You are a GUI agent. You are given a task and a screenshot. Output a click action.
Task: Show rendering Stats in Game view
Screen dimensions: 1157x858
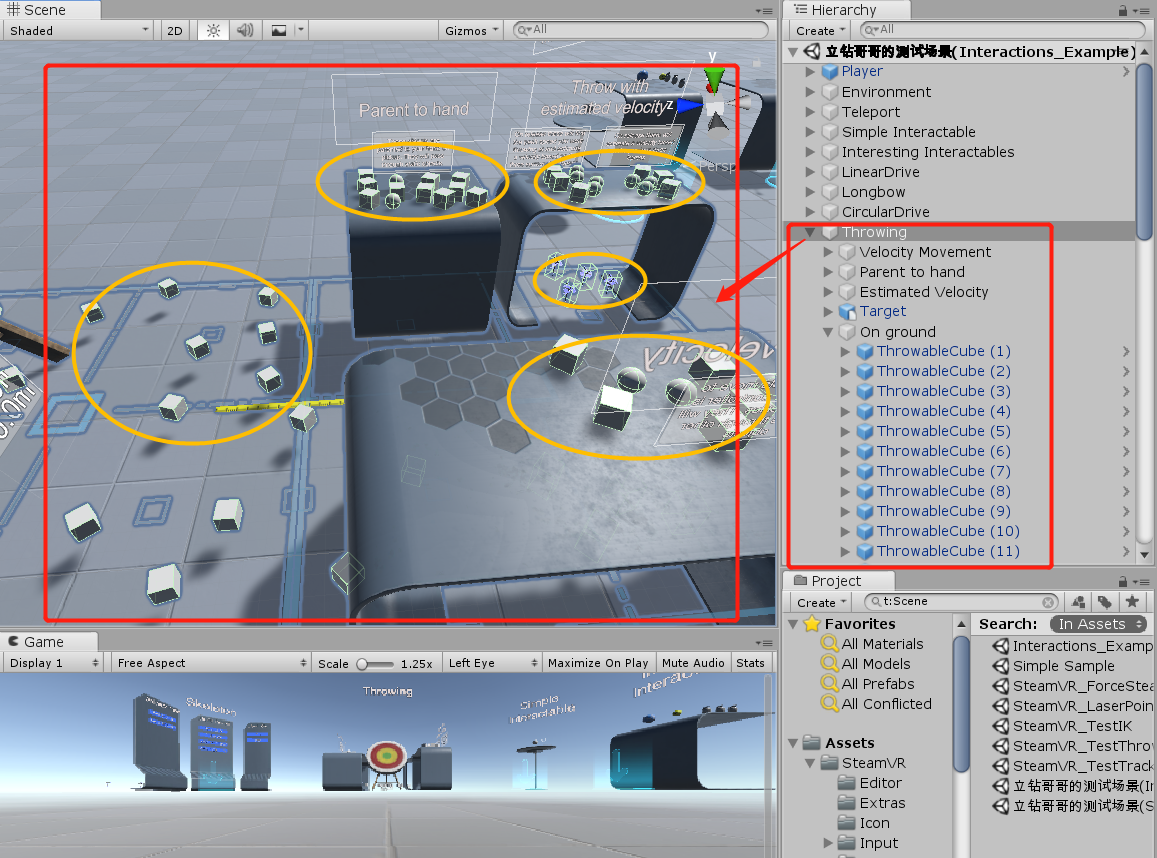[750, 661]
